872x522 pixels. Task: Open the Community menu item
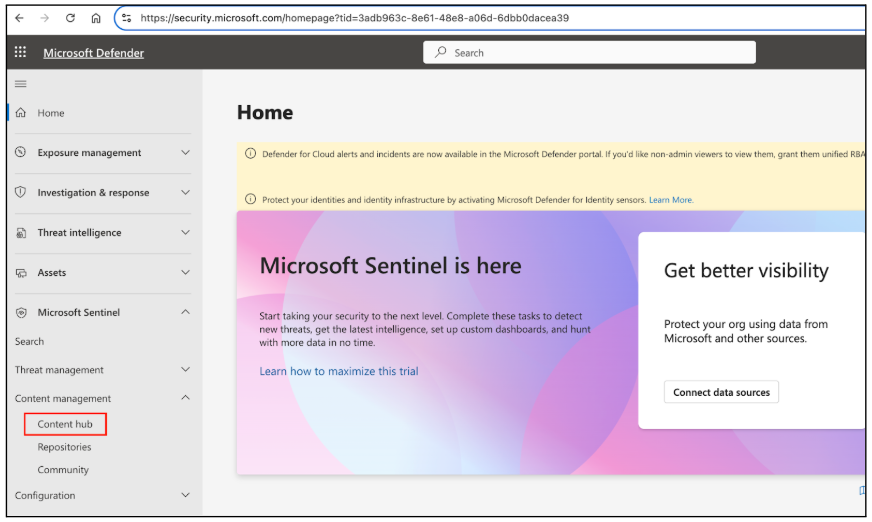click(x=63, y=470)
